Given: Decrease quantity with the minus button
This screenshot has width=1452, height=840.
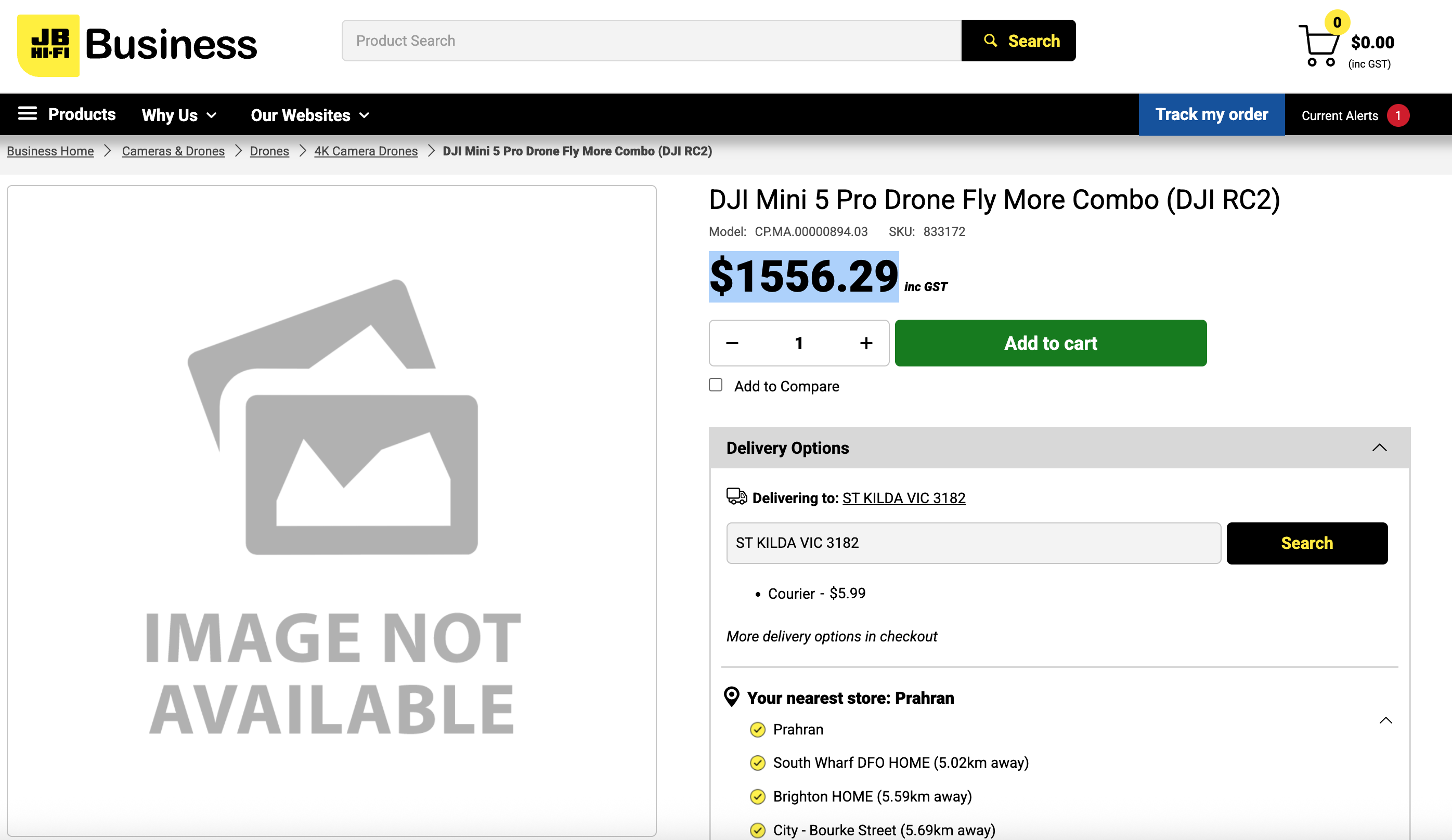Looking at the screenshot, I should pos(732,343).
